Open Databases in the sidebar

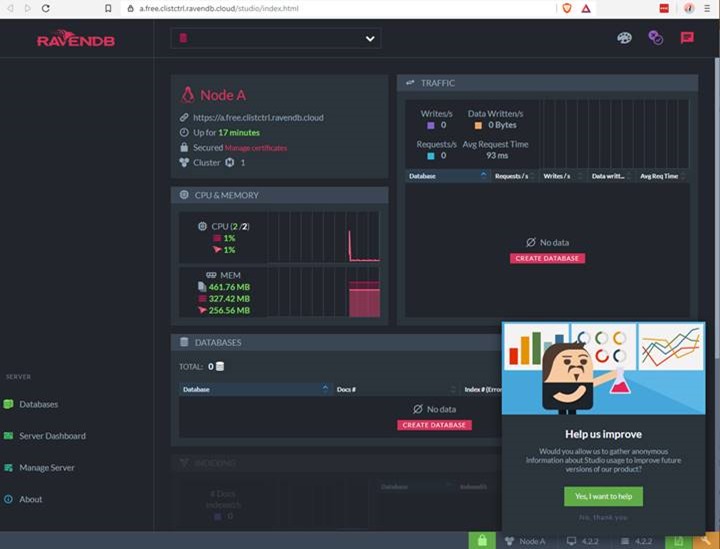(x=39, y=404)
